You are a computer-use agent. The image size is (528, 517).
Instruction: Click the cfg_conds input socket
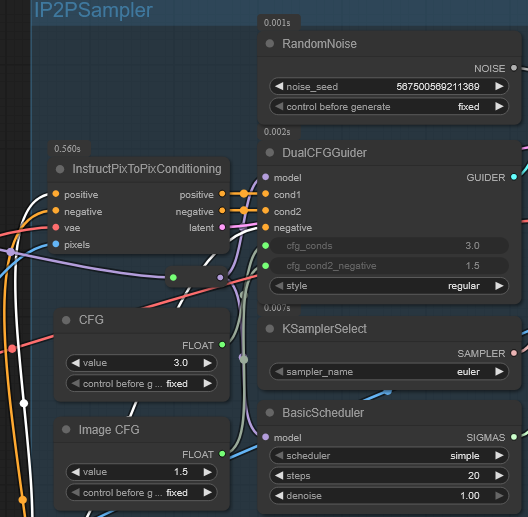pos(265,246)
